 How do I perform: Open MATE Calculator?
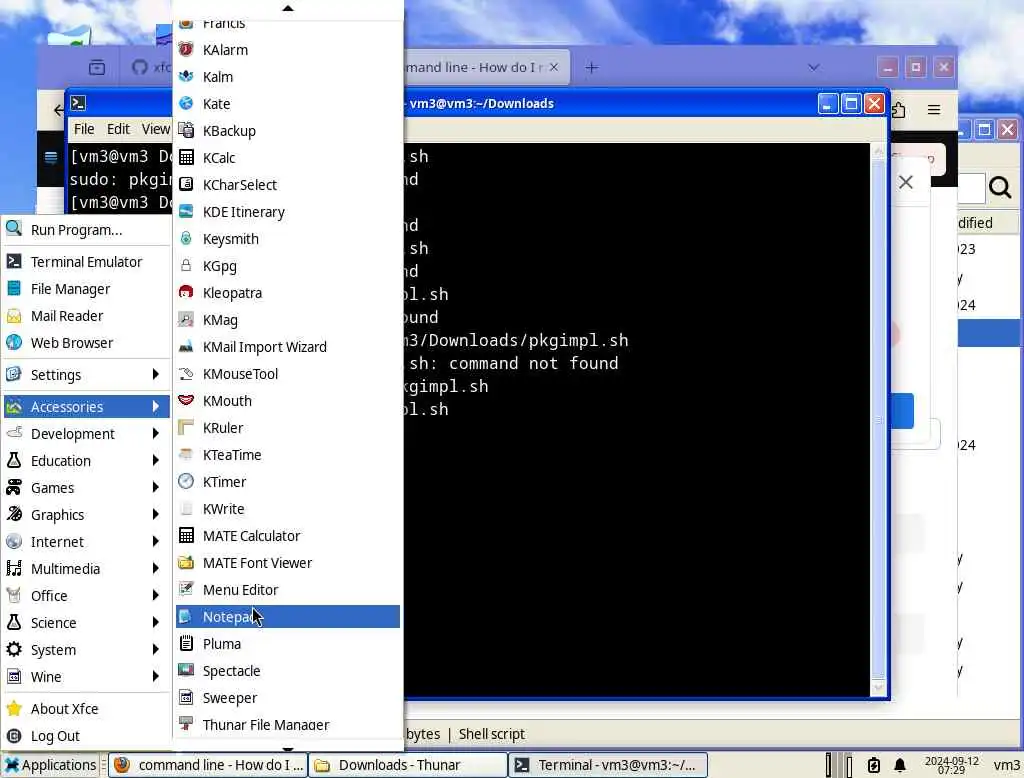(x=287, y=536)
